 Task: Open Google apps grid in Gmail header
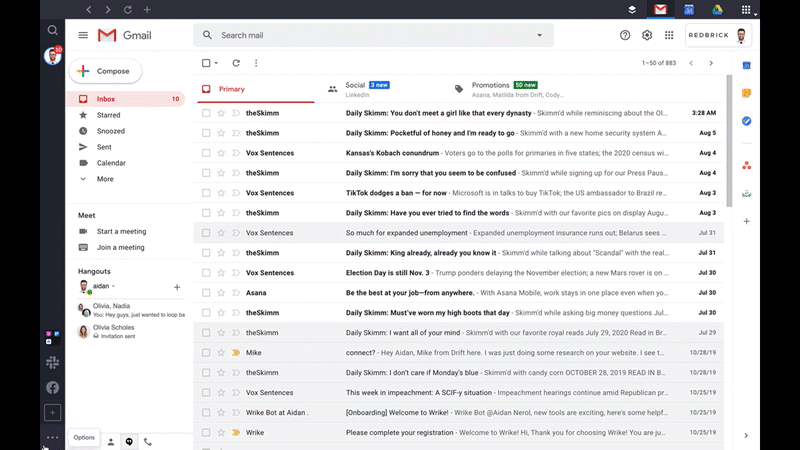point(669,35)
